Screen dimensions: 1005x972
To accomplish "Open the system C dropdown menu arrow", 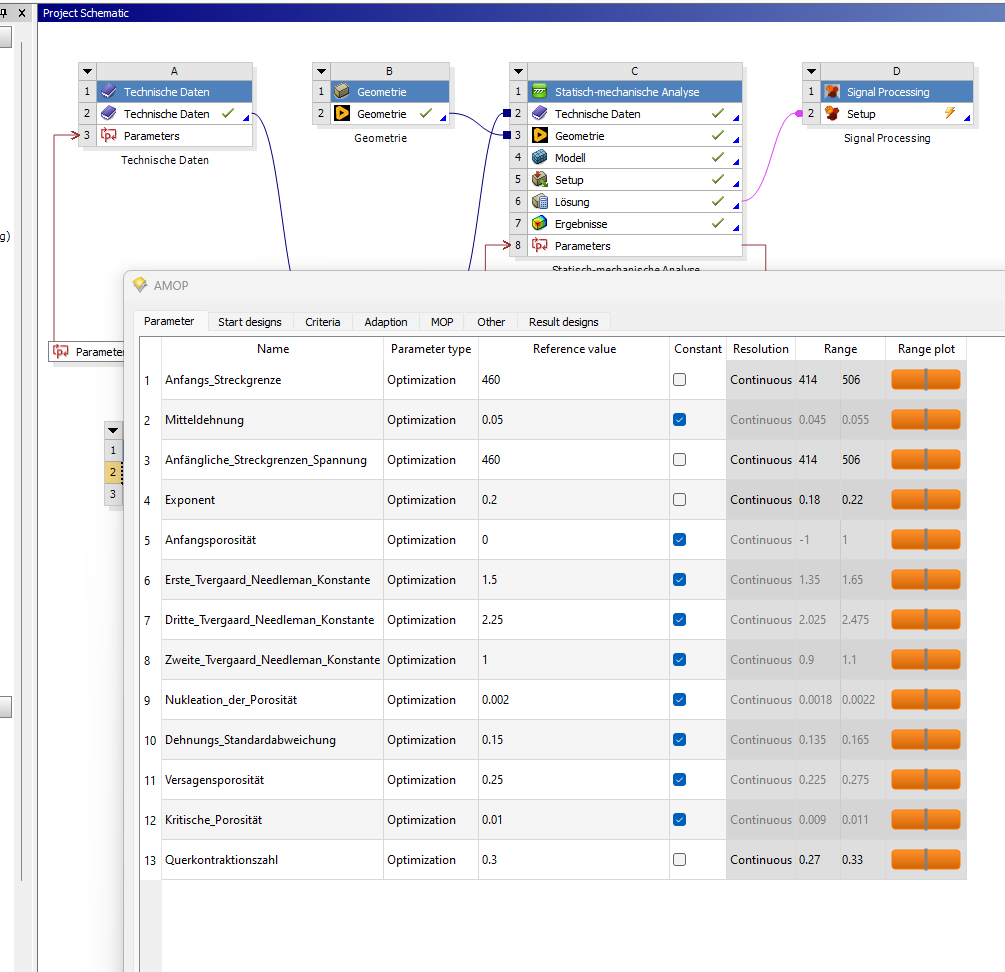I will click(x=519, y=71).
